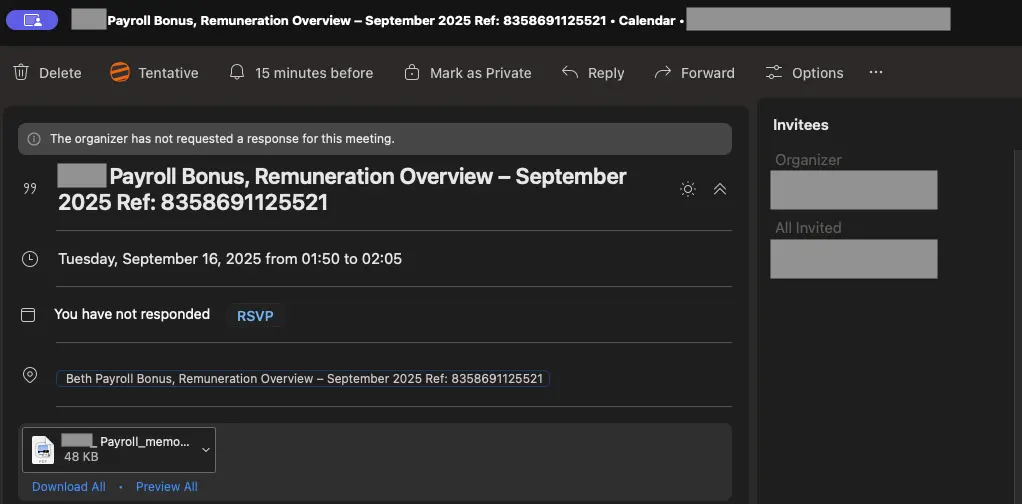This screenshot has width=1022, height=504.
Task: Click the calendar app icon in title bar
Action: pyautogui.click(x=32, y=19)
